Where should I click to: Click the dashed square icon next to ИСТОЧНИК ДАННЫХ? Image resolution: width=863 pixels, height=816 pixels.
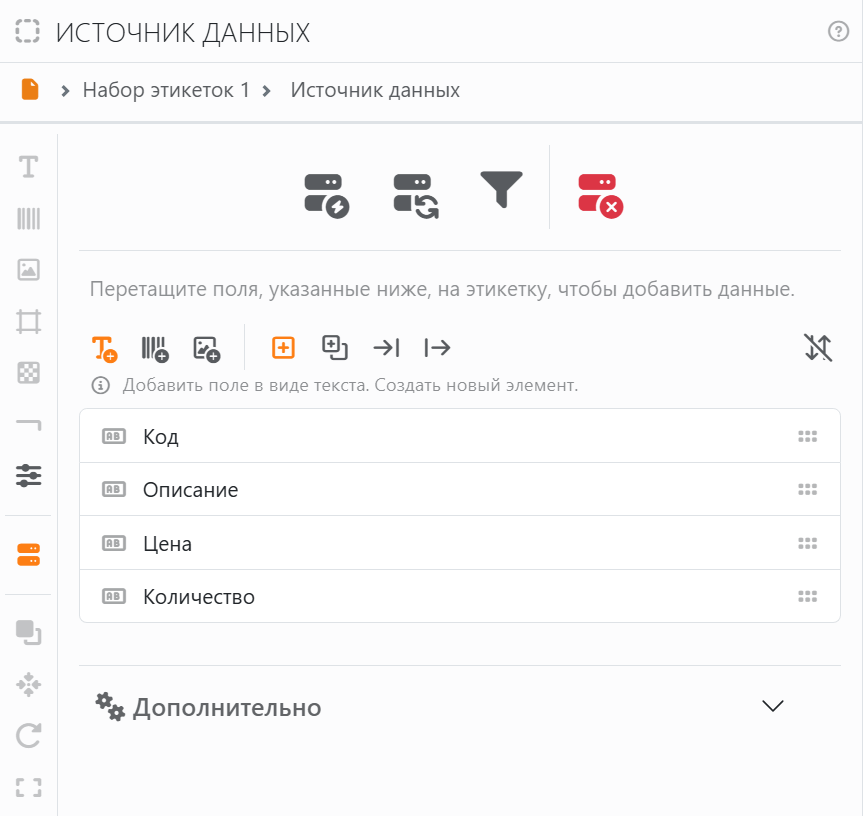[x=28, y=31]
